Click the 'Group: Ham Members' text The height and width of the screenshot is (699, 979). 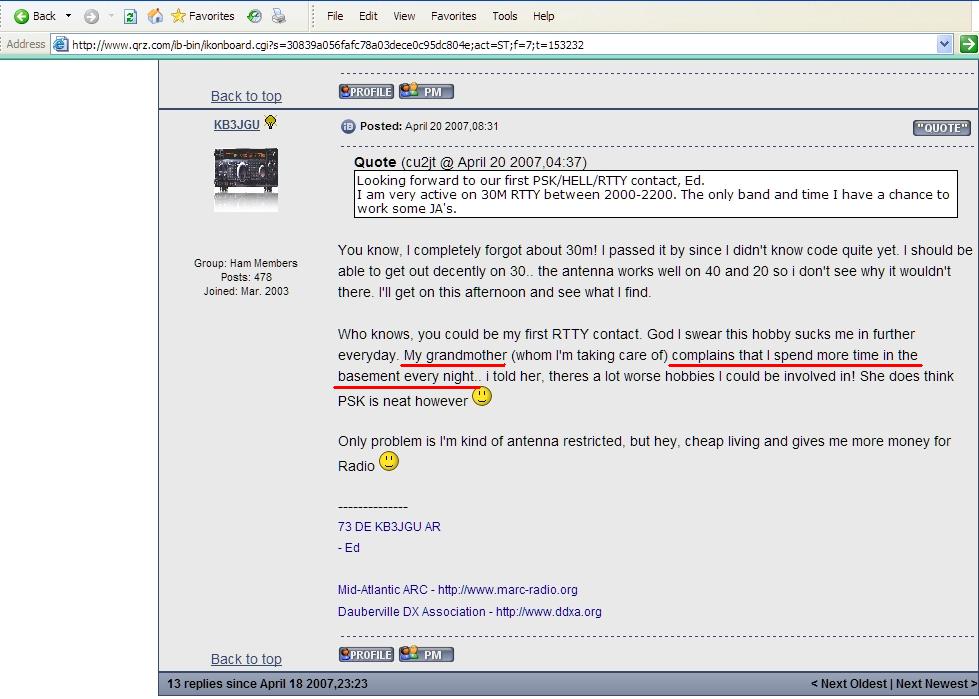tap(246, 263)
